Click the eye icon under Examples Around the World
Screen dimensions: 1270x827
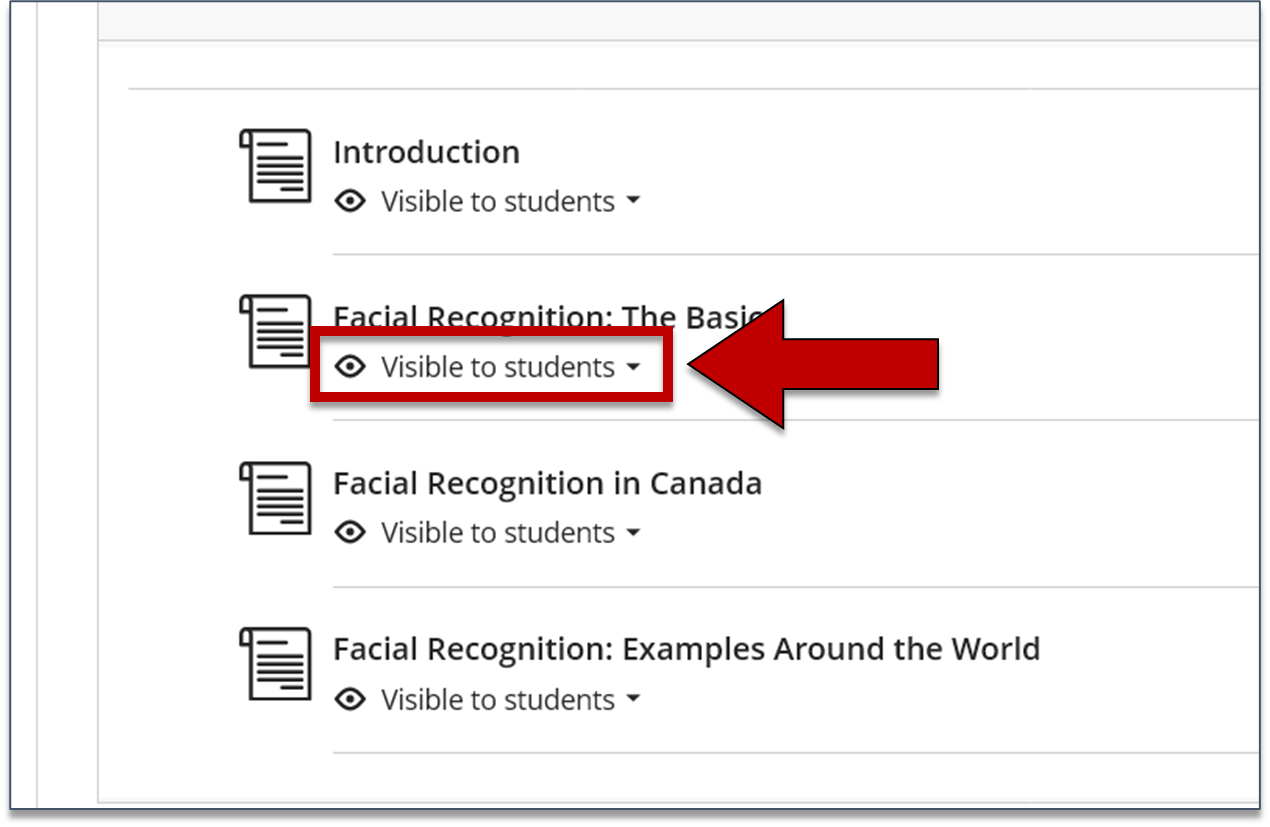coord(349,699)
